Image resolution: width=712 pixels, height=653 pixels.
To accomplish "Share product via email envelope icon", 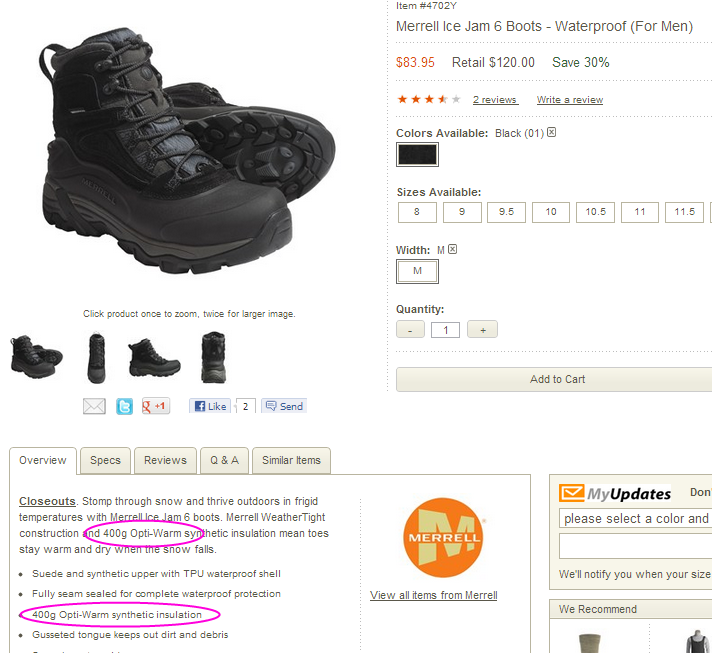I will (x=94, y=406).
